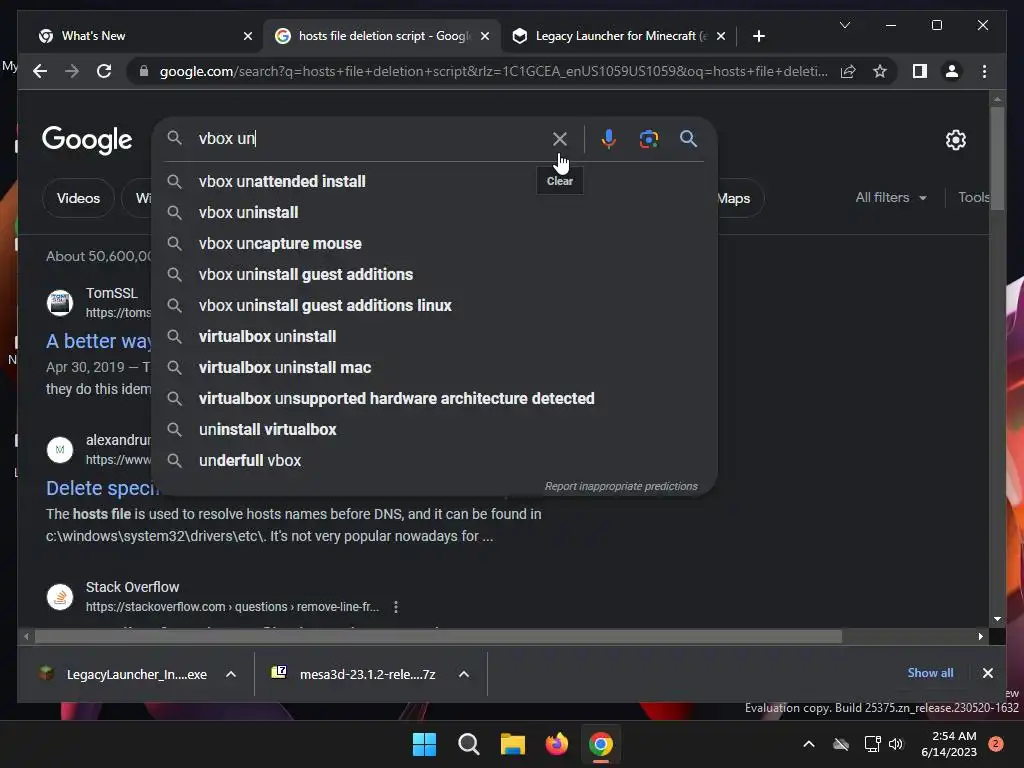Share this page from address bar
Image resolution: width=1024 pixels, height=768 pixels.
point(848,71)
